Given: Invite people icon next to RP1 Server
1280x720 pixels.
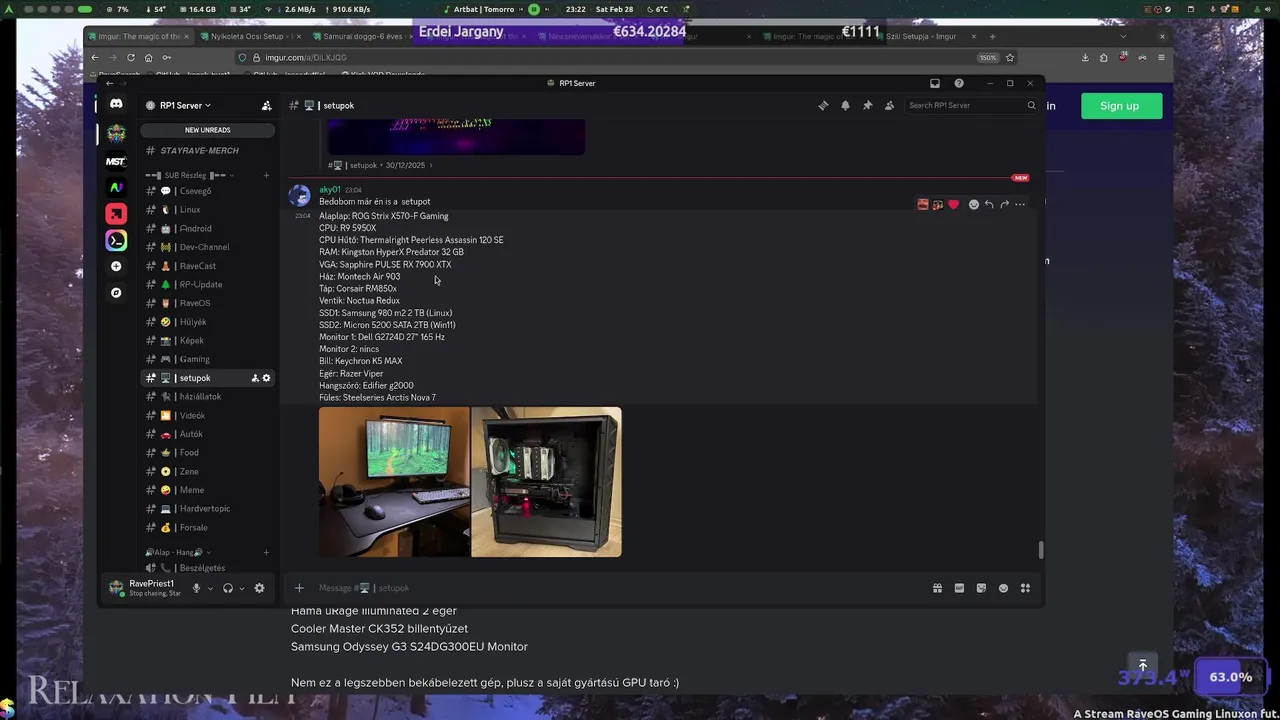Looking at the screenshot, I should (266, 105).
